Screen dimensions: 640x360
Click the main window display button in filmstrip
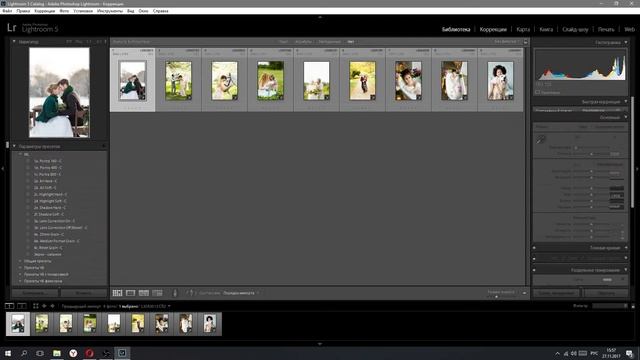pos(9,306)
